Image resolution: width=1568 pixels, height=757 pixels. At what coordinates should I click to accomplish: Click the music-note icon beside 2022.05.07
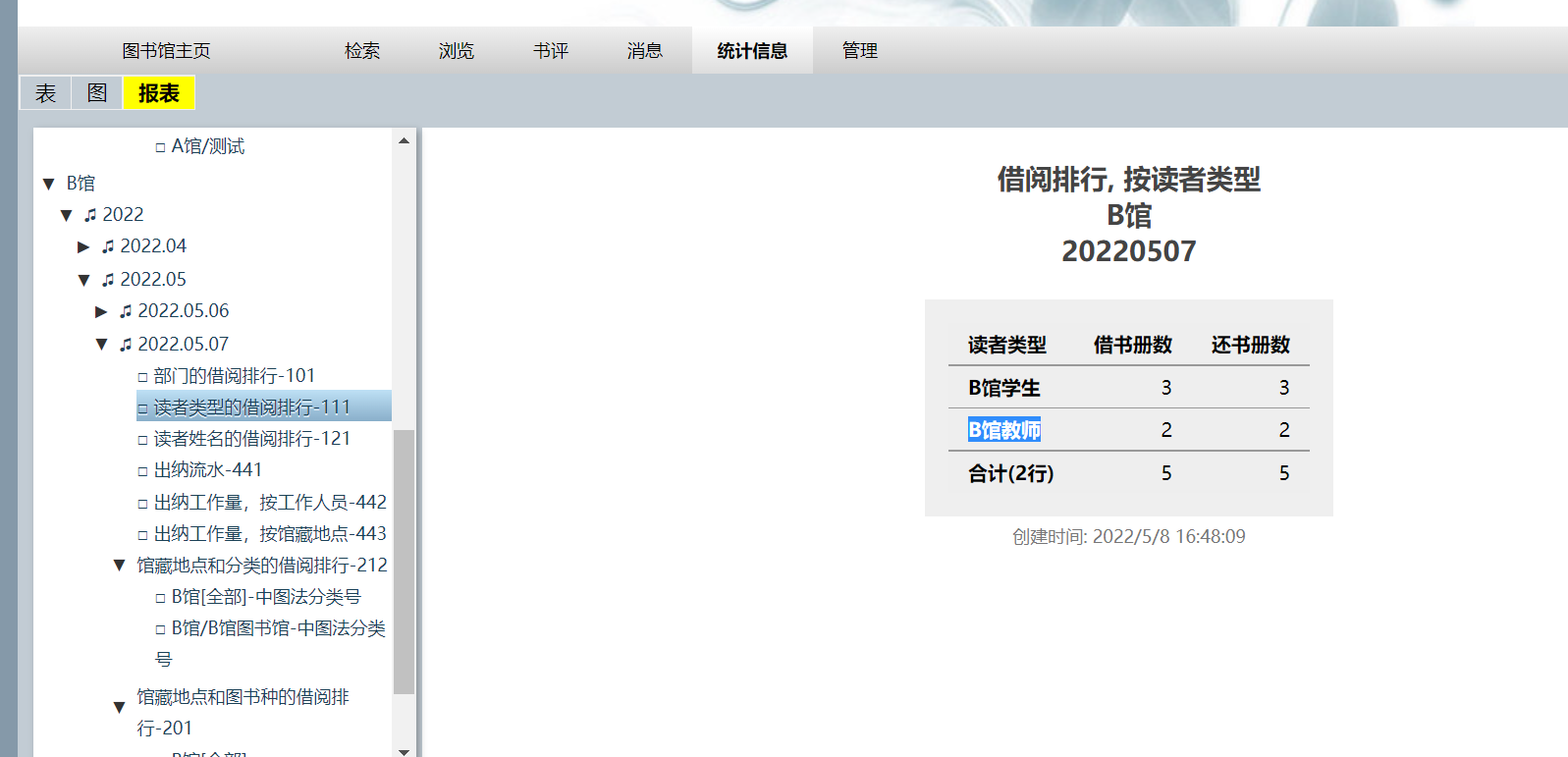click(126, 345)
